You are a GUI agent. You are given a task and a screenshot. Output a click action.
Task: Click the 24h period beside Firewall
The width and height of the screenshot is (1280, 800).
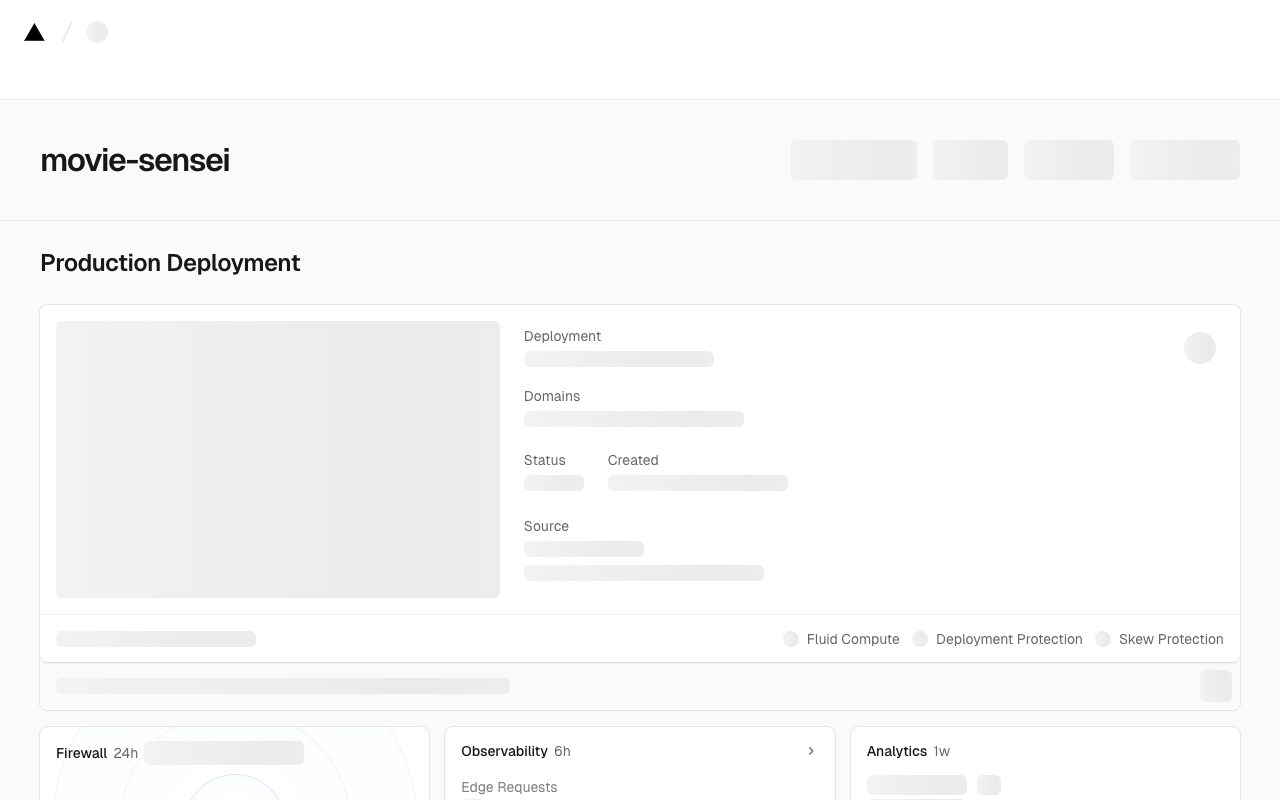click(x=126, y=753)
